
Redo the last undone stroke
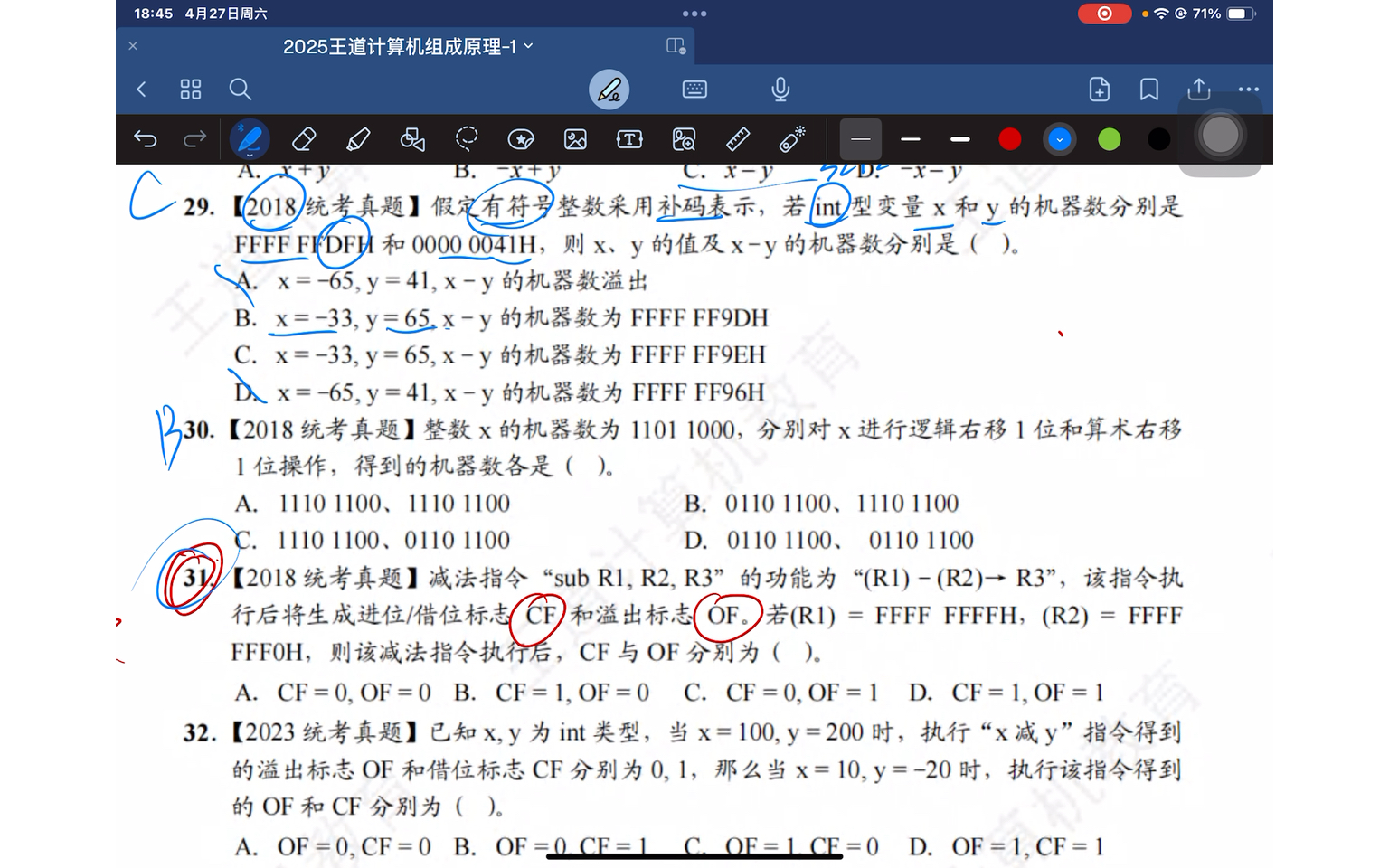point(195,139)
